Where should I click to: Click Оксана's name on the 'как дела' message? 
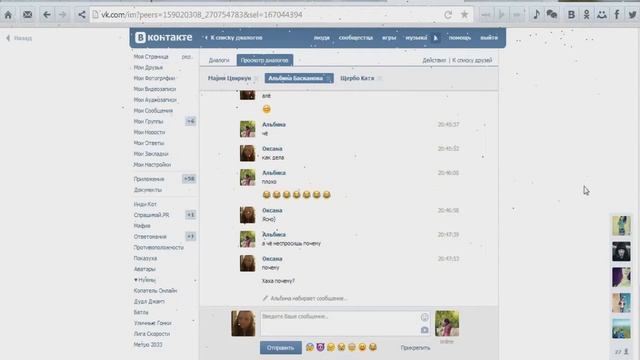point(272,149)
